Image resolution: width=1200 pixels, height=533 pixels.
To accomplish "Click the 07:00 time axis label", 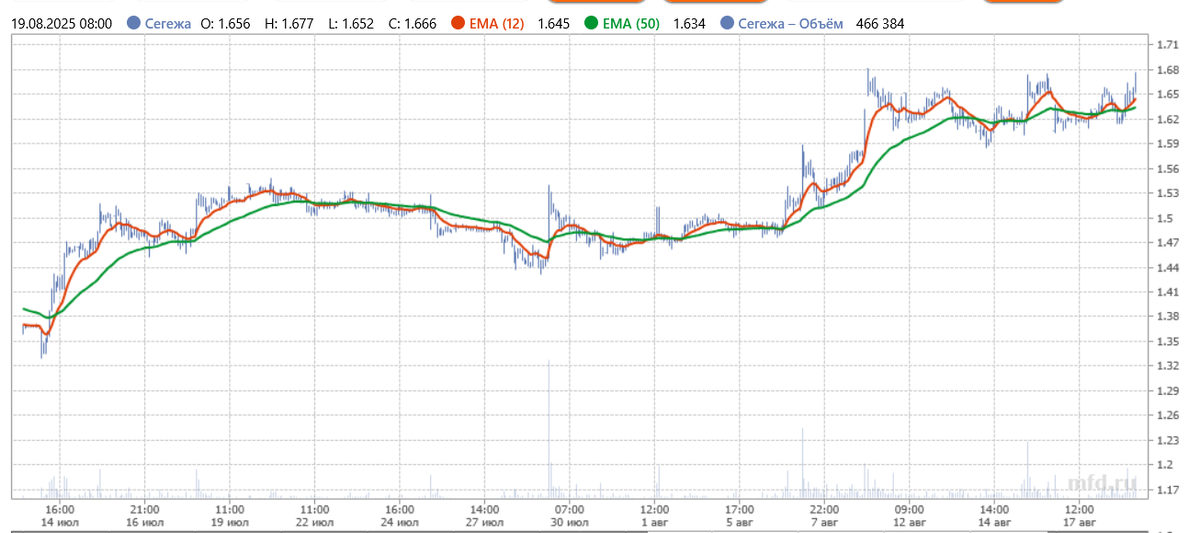I will point(569,509).
